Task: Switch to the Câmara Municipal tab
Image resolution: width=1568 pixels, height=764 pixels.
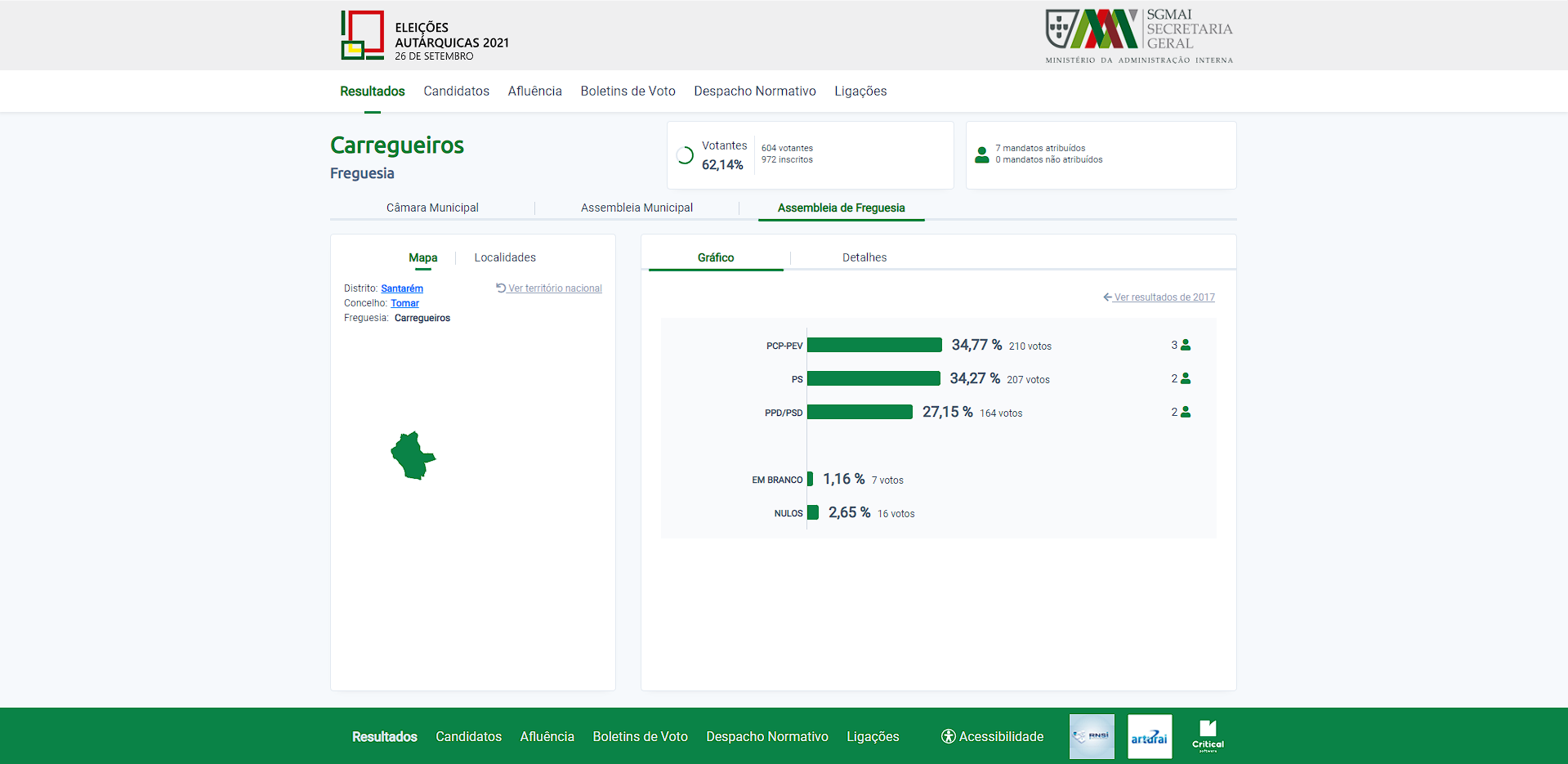Action: point(432,208)
